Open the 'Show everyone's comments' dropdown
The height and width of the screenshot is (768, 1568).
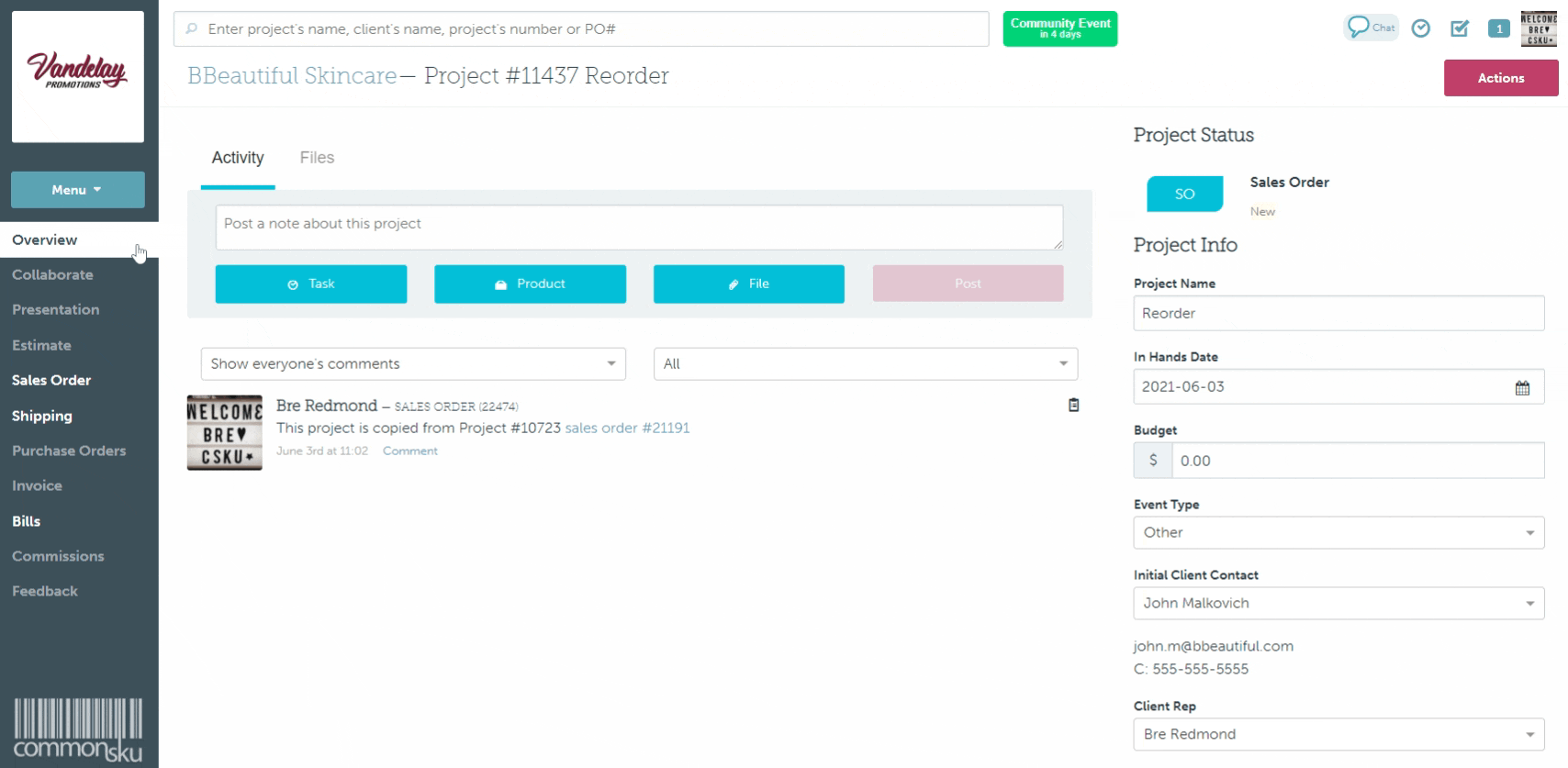click(413, 364)
